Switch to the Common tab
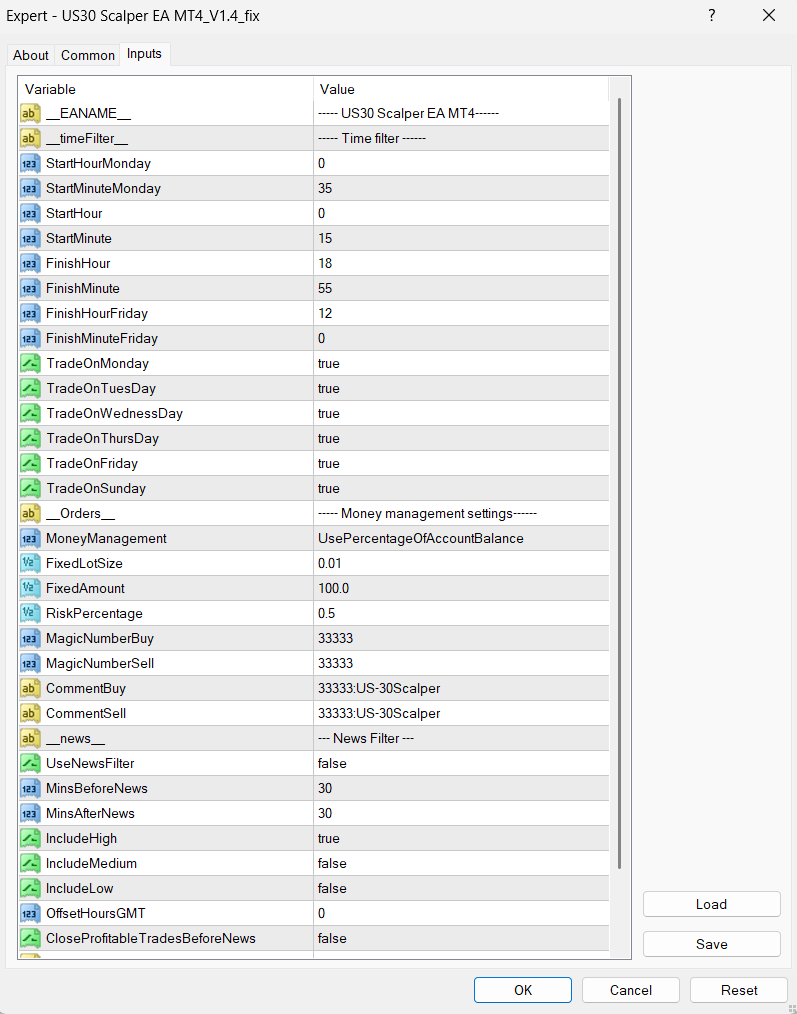 pos(88,56)
